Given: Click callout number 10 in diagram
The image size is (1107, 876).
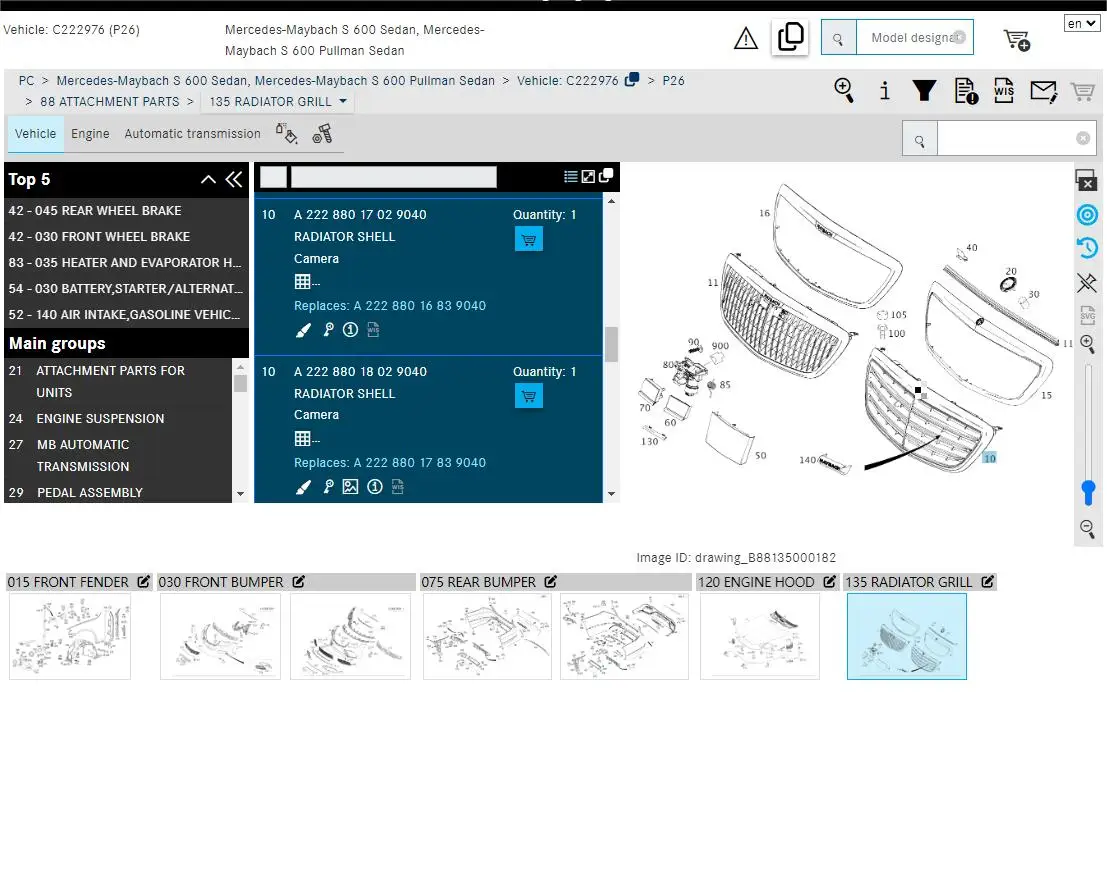Looking at the screenshot, I should click(990, 458).
